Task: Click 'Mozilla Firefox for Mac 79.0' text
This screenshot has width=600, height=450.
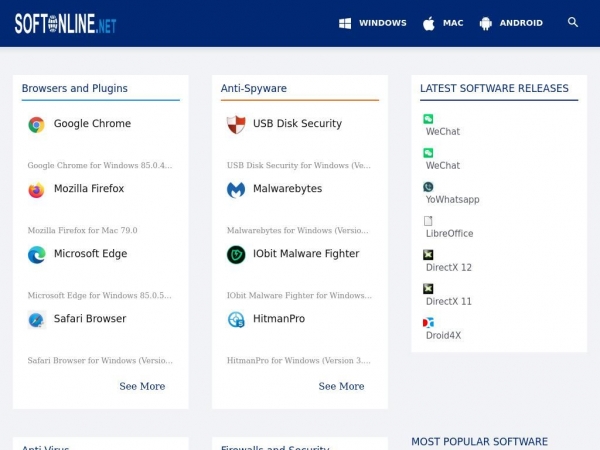Action: pos(82,230)
